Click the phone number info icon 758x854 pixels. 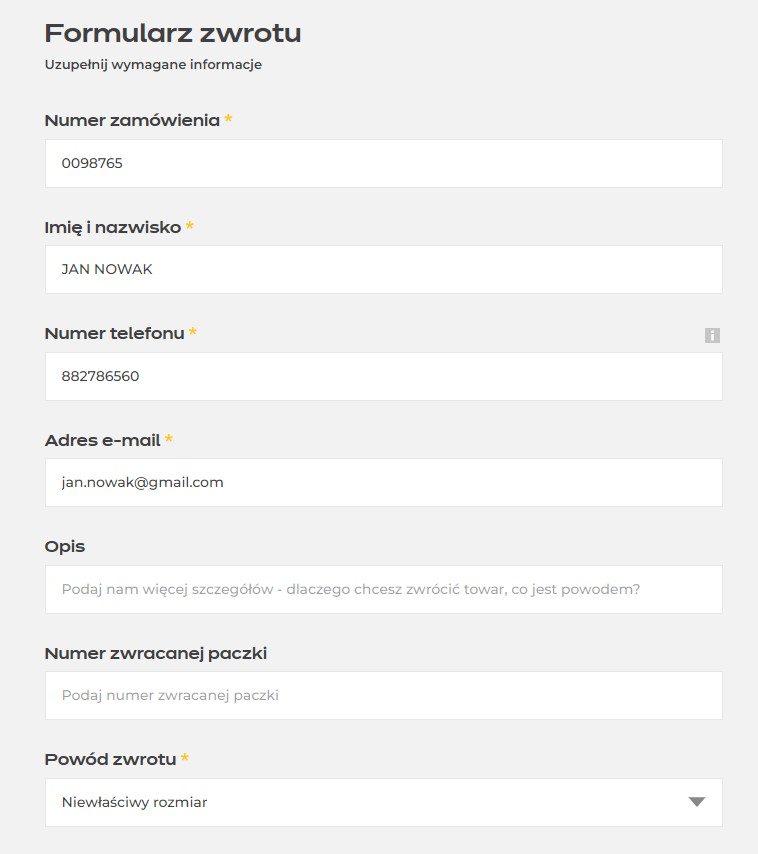(x=712, y=335)
